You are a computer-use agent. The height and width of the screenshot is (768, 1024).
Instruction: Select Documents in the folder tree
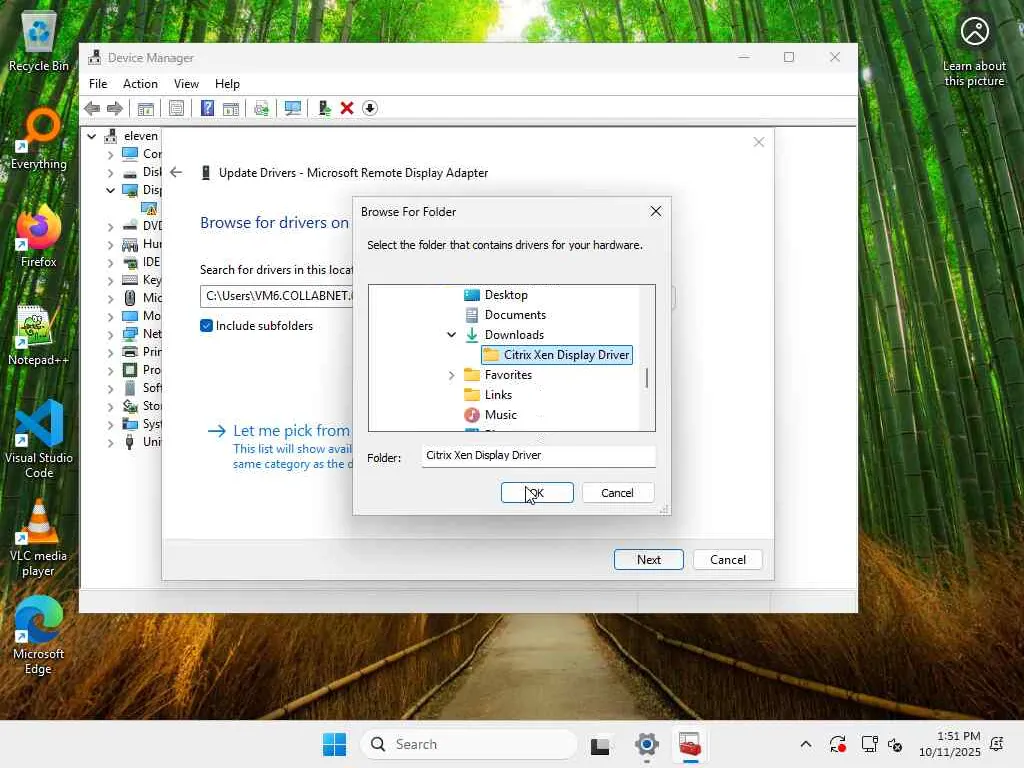point(515,315)
